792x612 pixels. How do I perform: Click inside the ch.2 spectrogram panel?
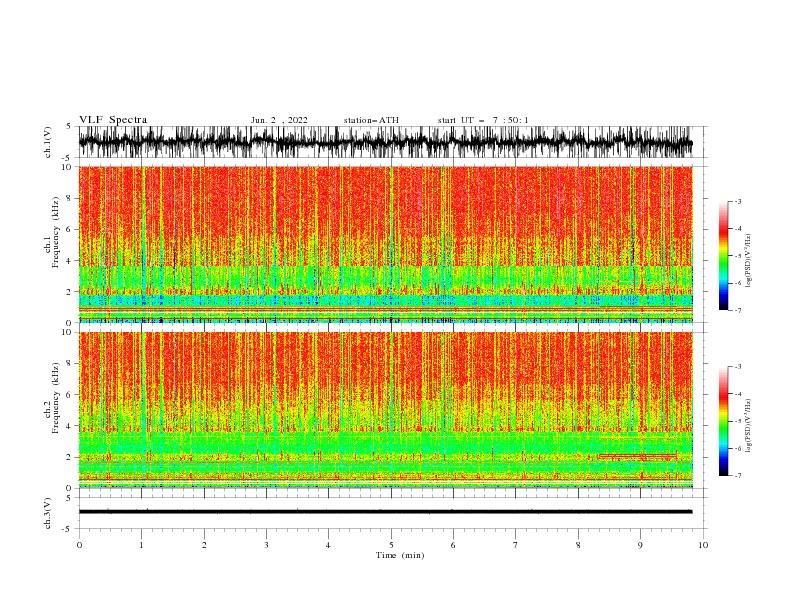coord(386,410)
